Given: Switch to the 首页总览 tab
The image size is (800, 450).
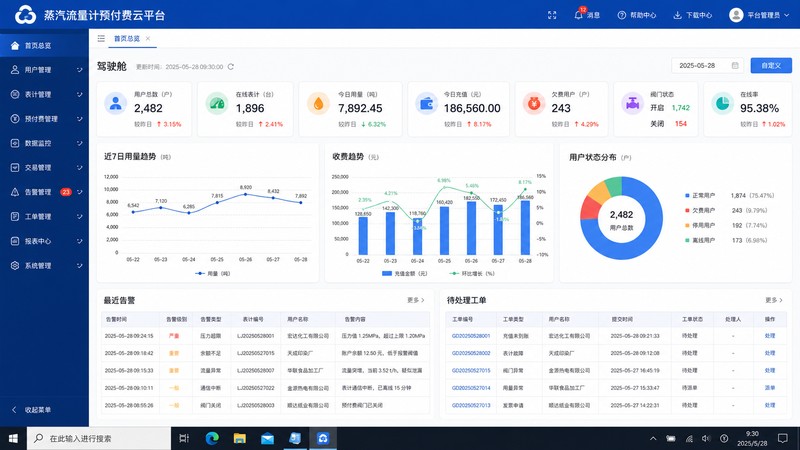Looking at the screenshot, I should [x=127, y=38].
